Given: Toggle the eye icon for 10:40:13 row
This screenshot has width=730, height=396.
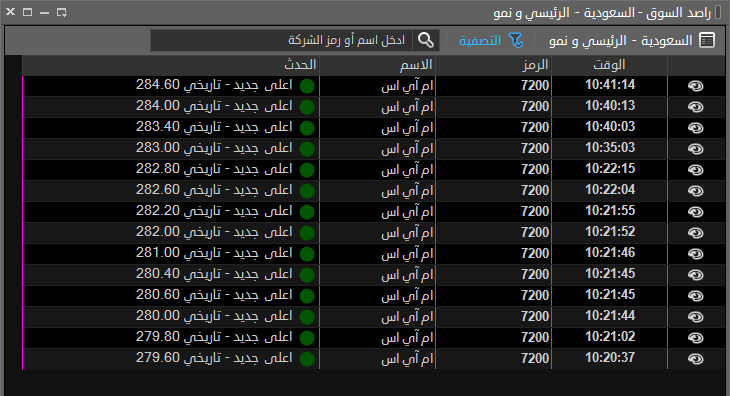Looking at the screenshot, I should 696,107.
